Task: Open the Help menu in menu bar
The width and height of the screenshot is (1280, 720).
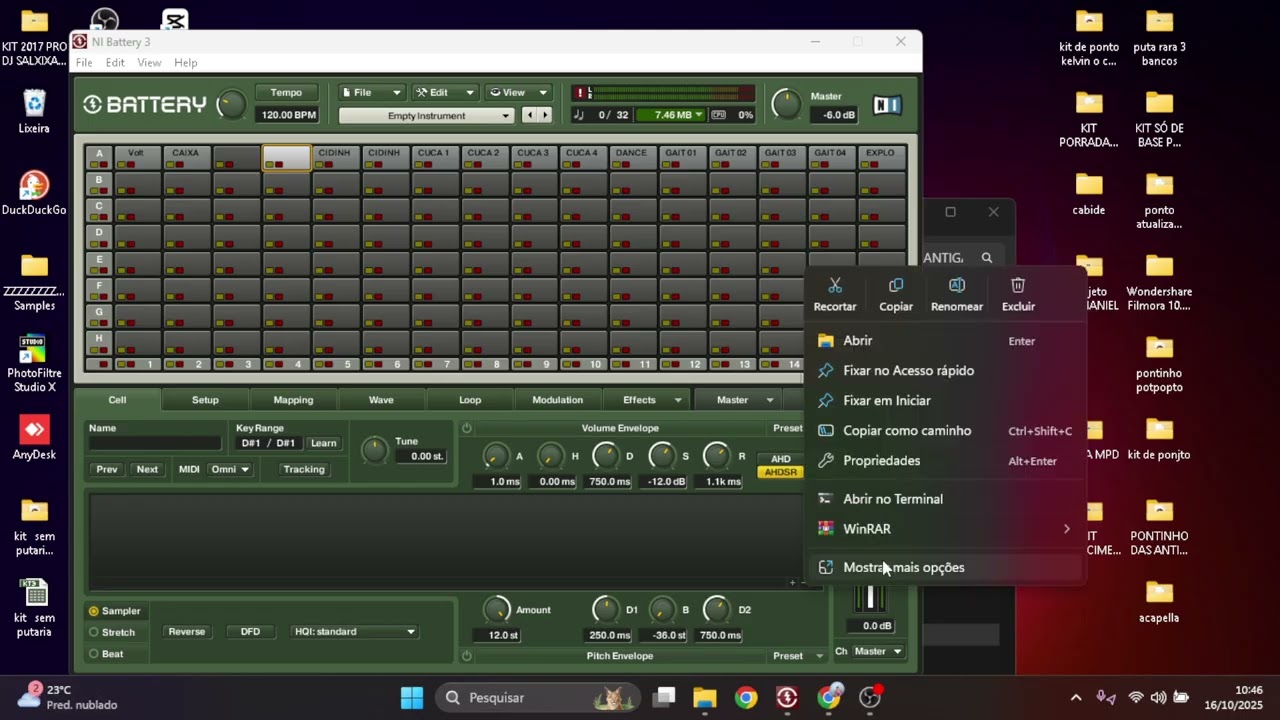Action: click(186, 63)
